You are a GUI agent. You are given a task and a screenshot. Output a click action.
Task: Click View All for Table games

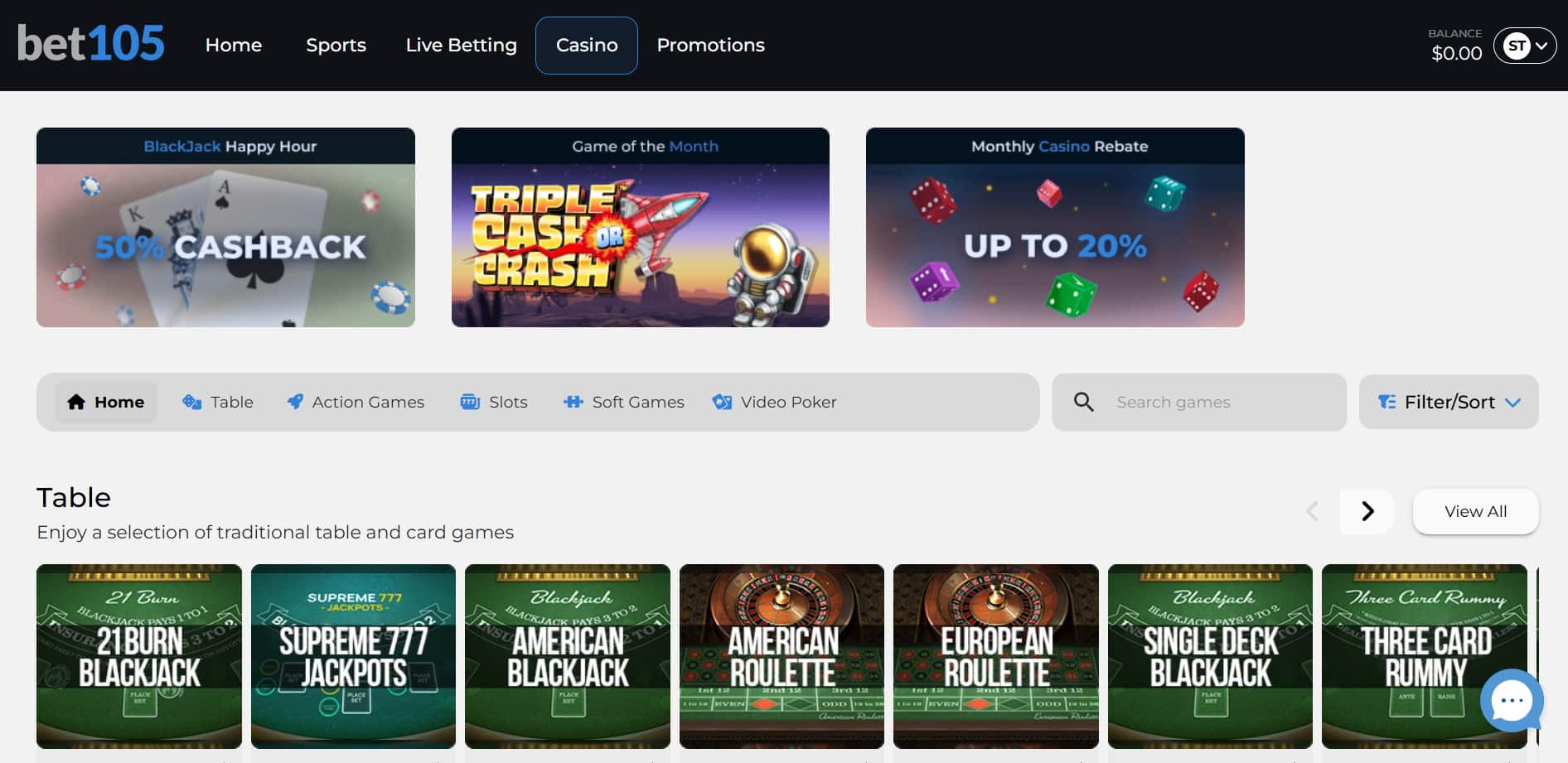tap(1475, 511)
